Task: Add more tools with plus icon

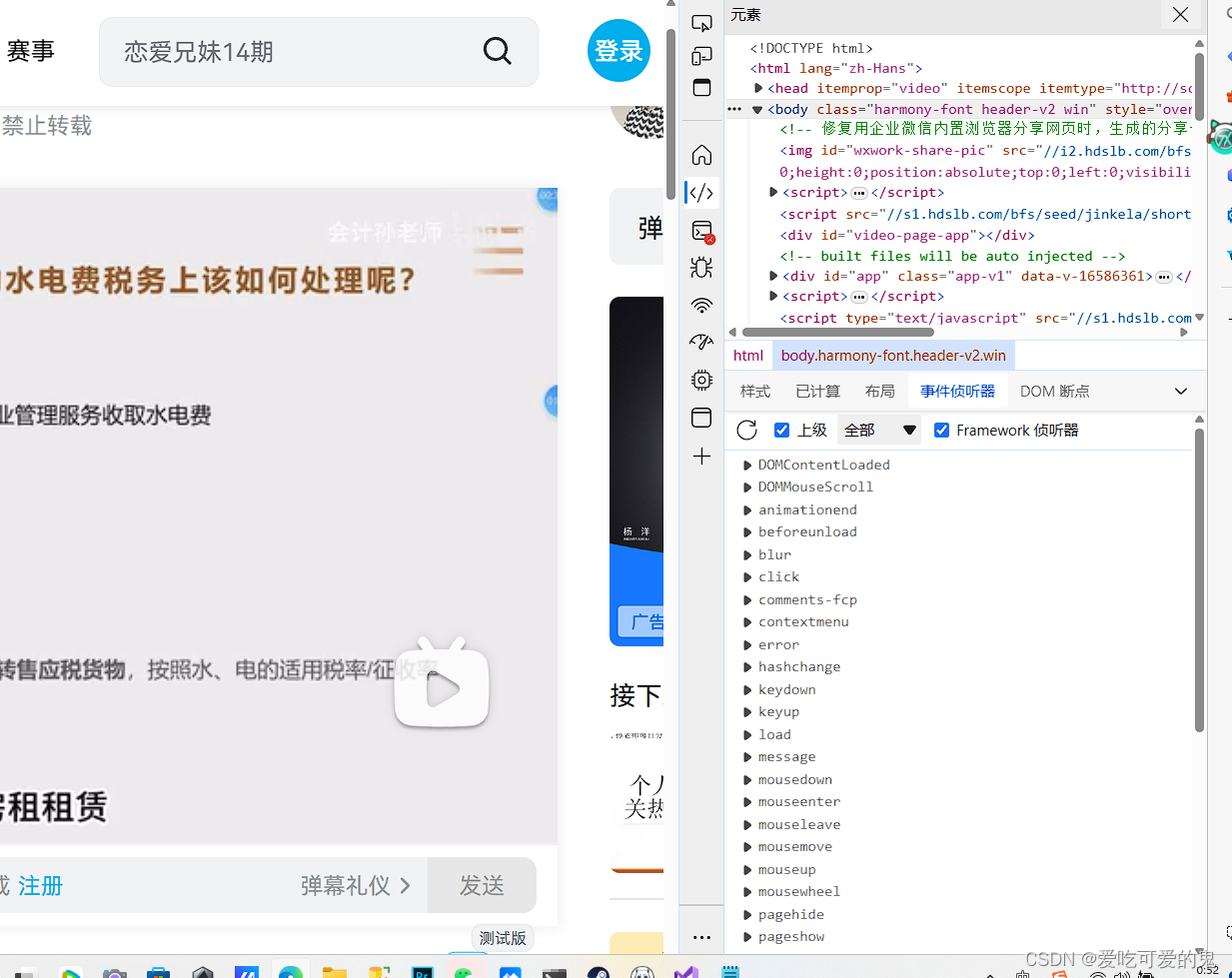Action: 701,457
